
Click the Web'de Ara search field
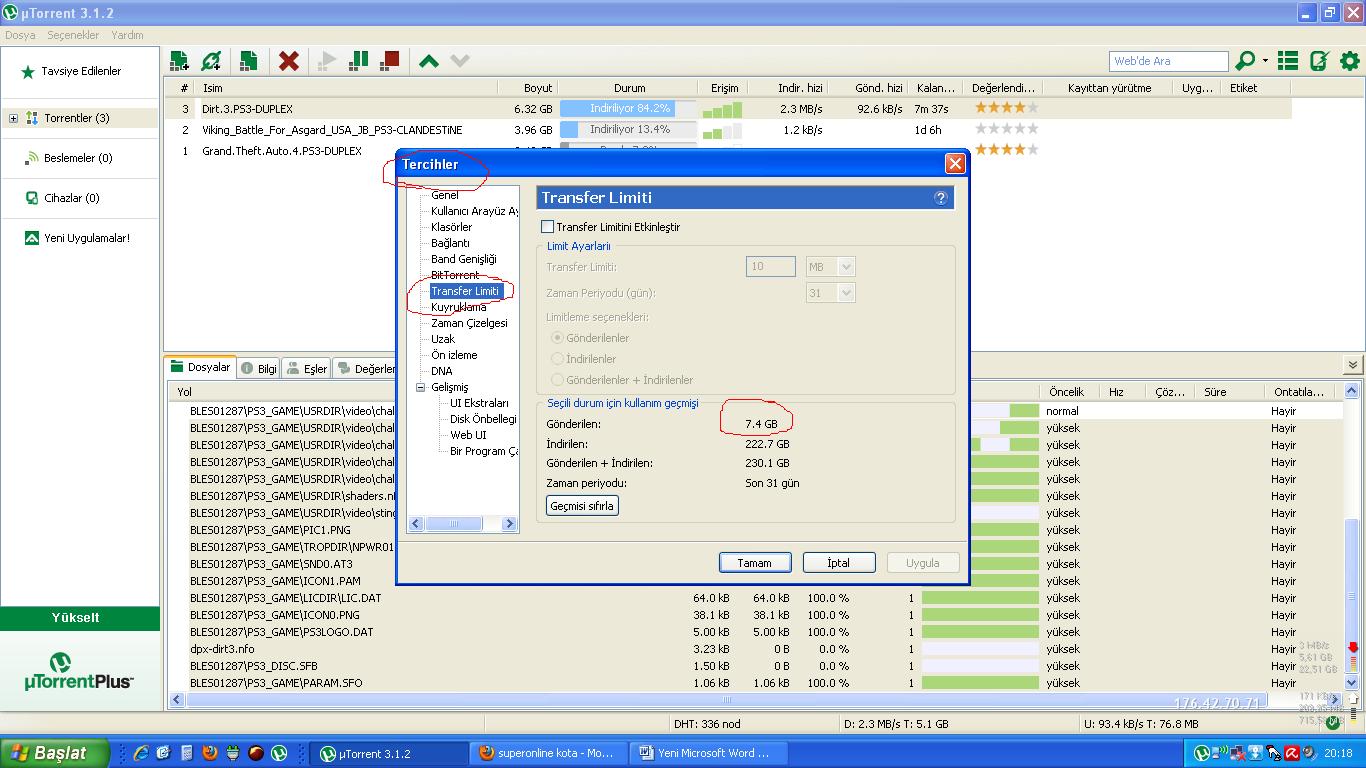click(x=1168, y=61)
